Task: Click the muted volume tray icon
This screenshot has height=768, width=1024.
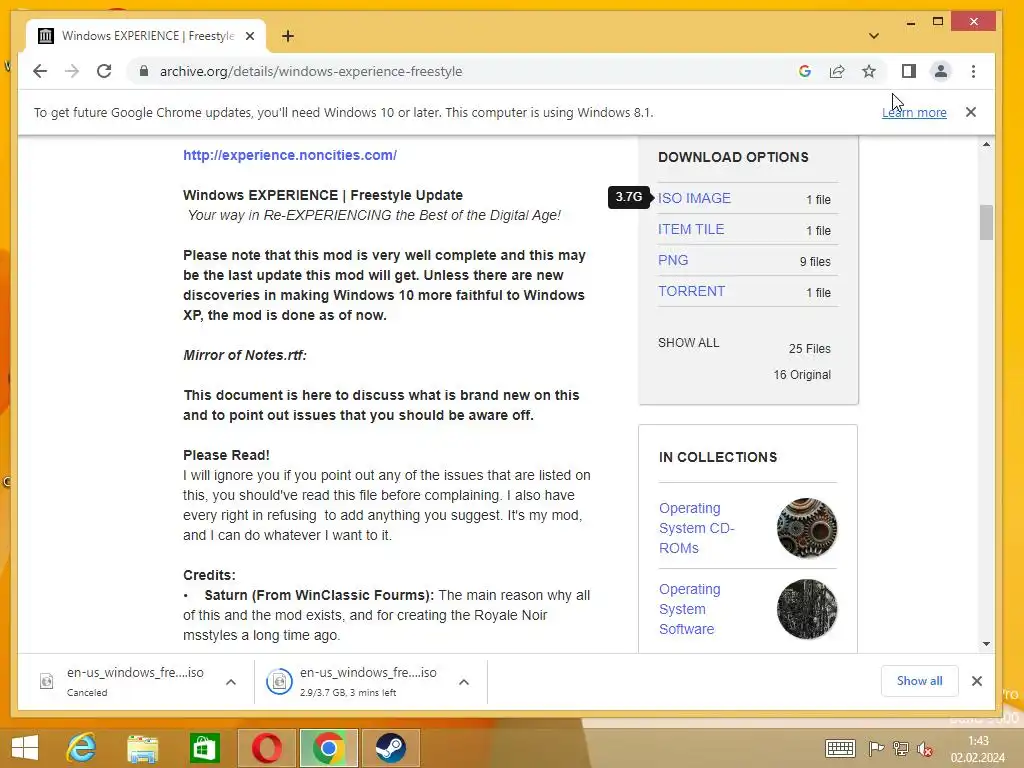Action: pos(924,749)
